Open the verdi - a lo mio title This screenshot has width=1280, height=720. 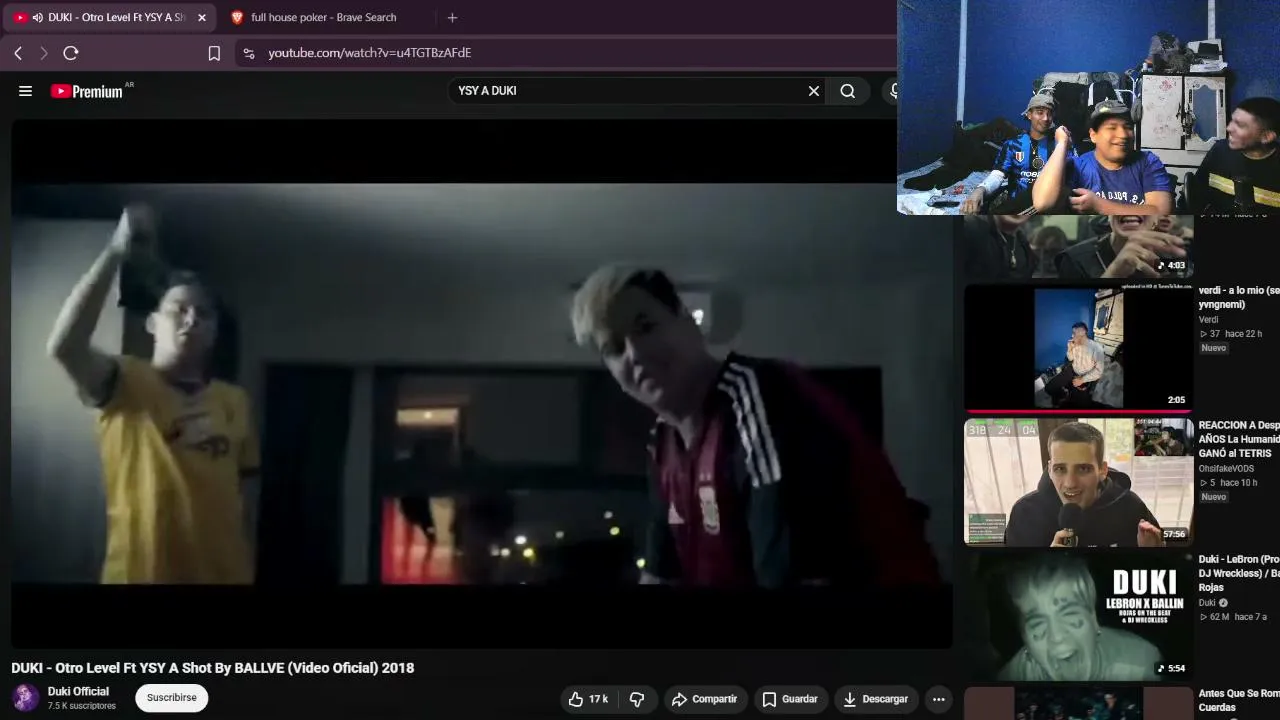1239,297
